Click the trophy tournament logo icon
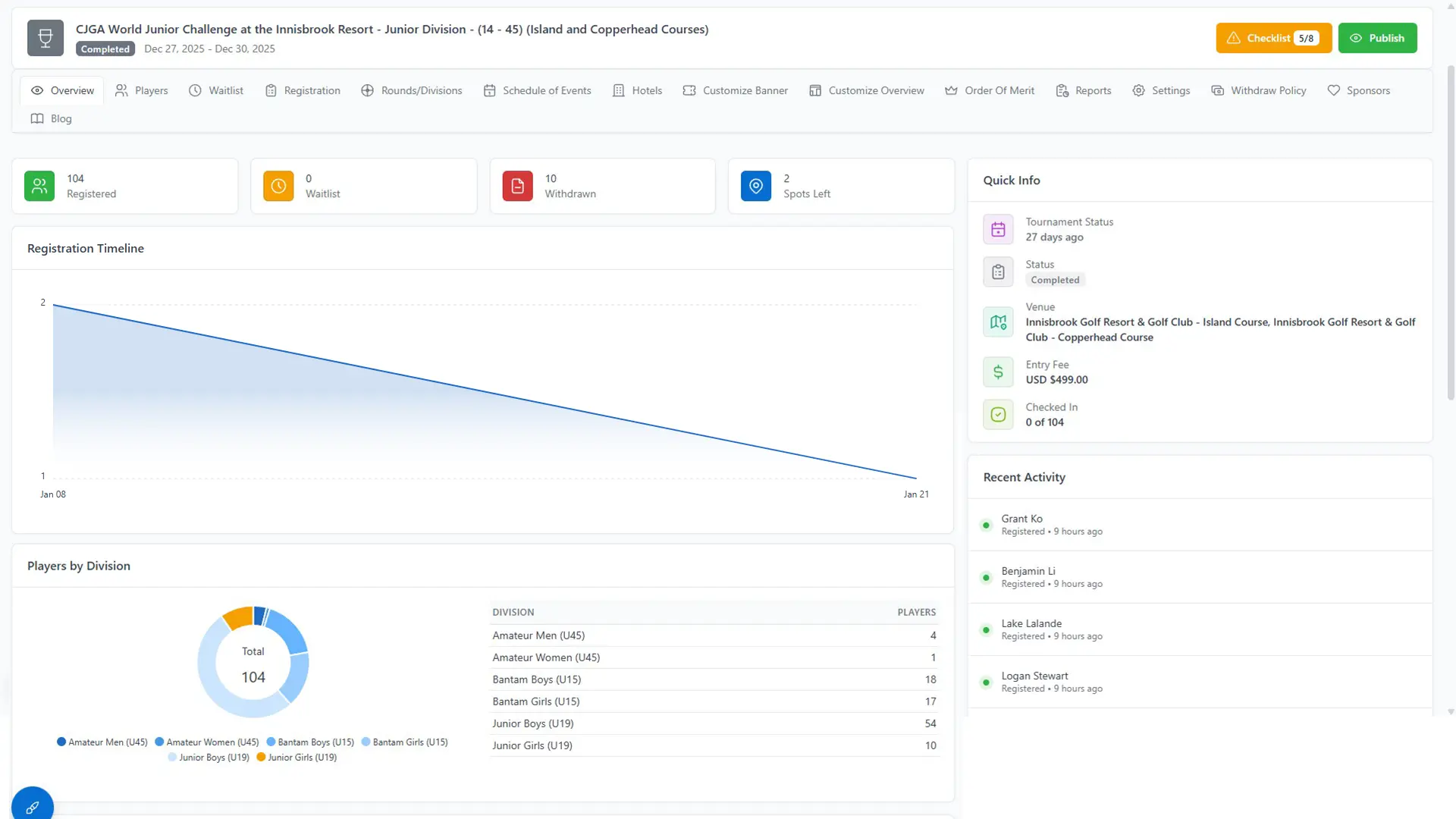 click(45, 38)
